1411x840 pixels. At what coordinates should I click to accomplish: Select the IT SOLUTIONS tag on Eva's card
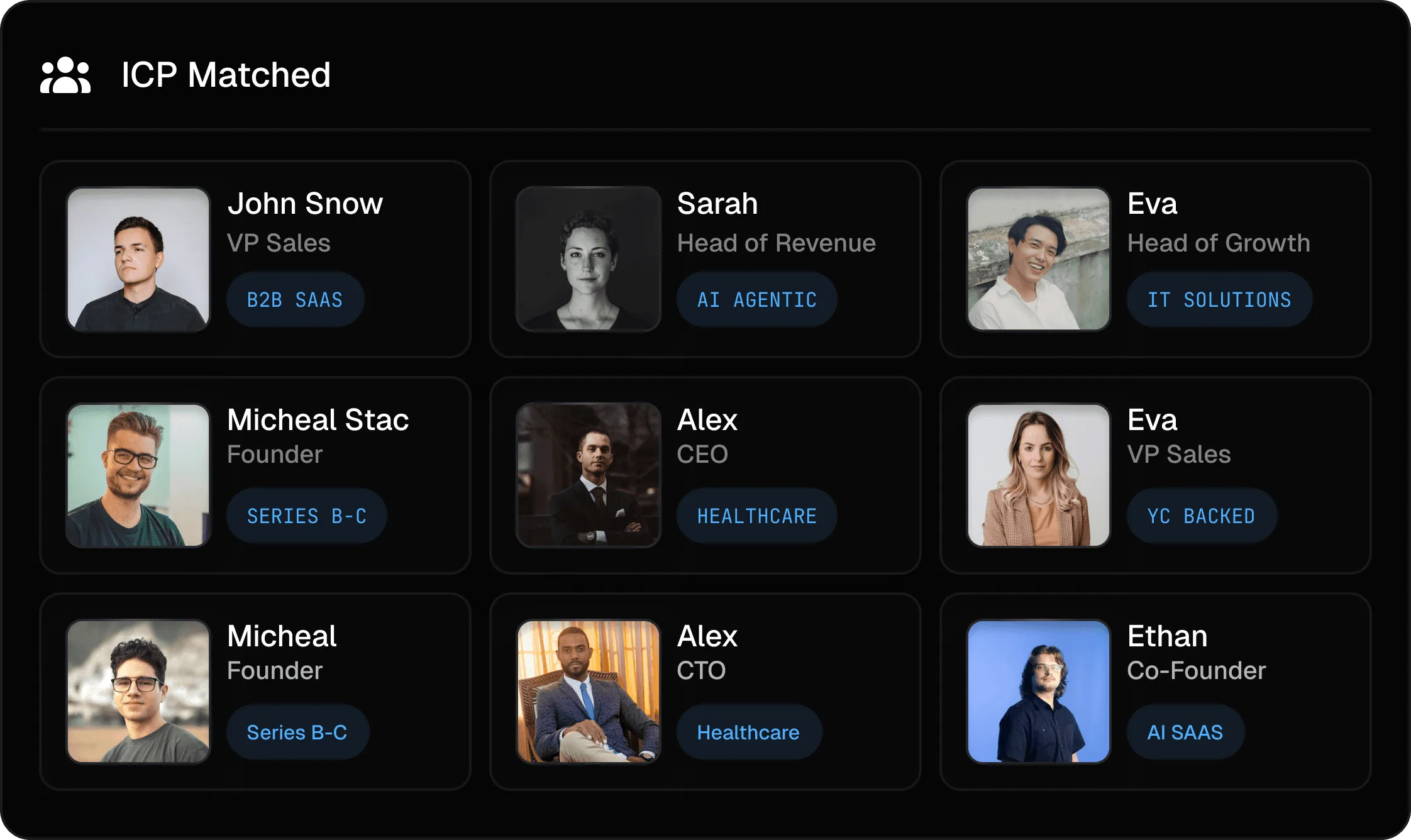click(x=1219, y=300)
